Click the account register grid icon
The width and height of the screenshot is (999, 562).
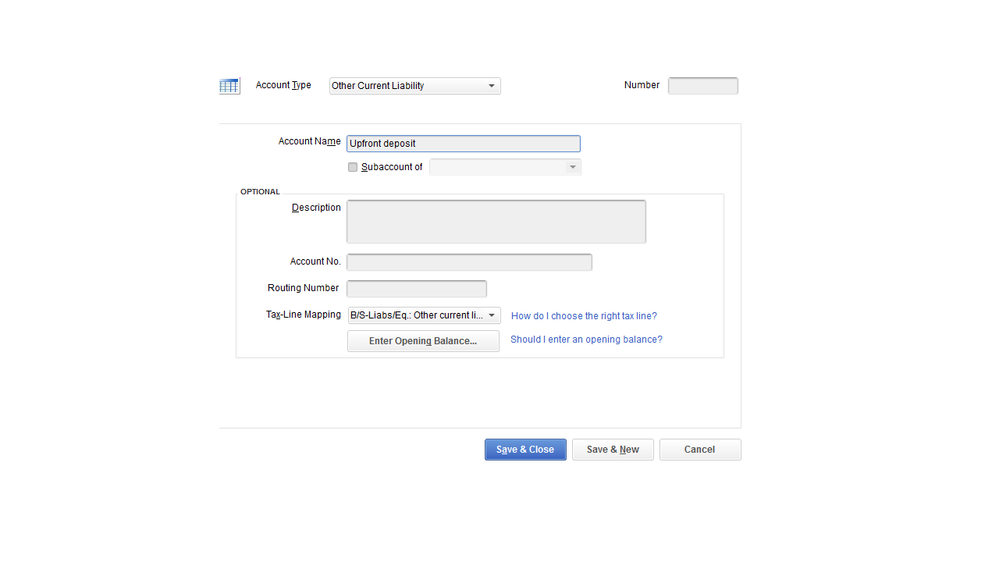(229, 86)
